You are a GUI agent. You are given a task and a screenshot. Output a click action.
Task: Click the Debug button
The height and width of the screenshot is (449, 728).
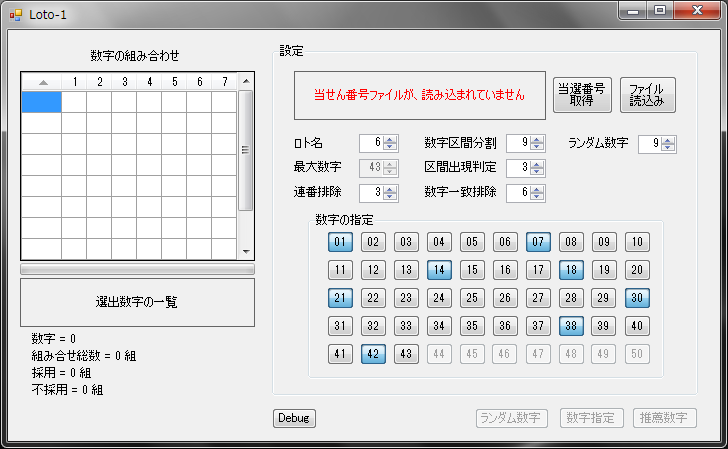[294, 418]
